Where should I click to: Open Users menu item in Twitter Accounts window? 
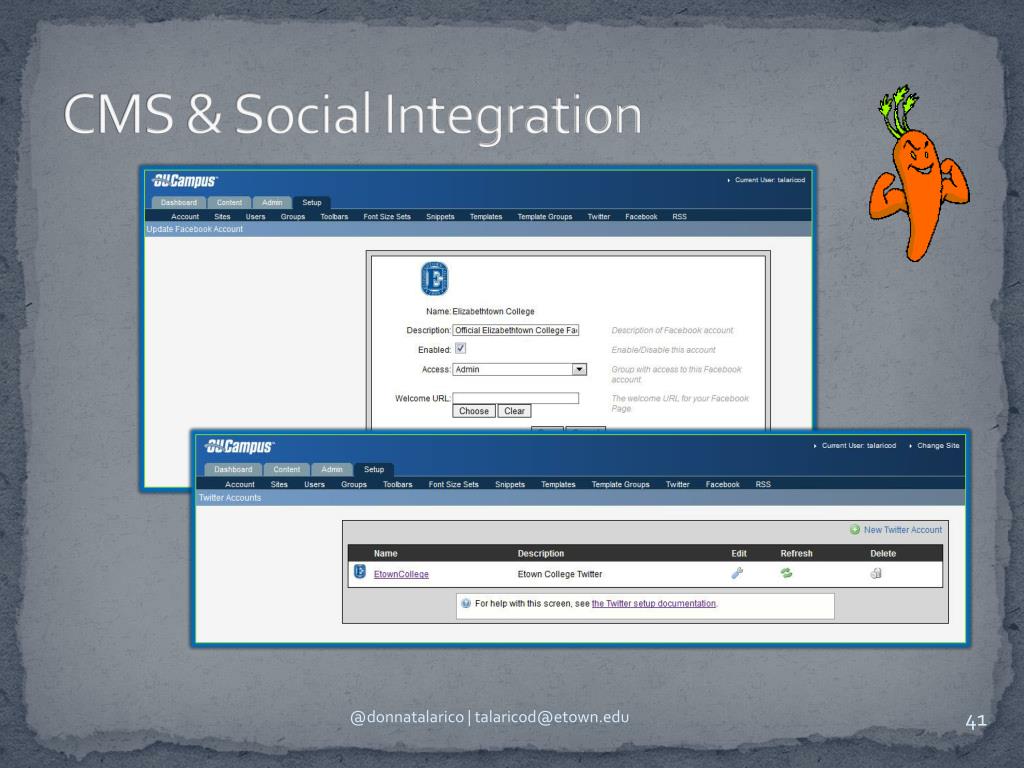[x=314, y=485]
